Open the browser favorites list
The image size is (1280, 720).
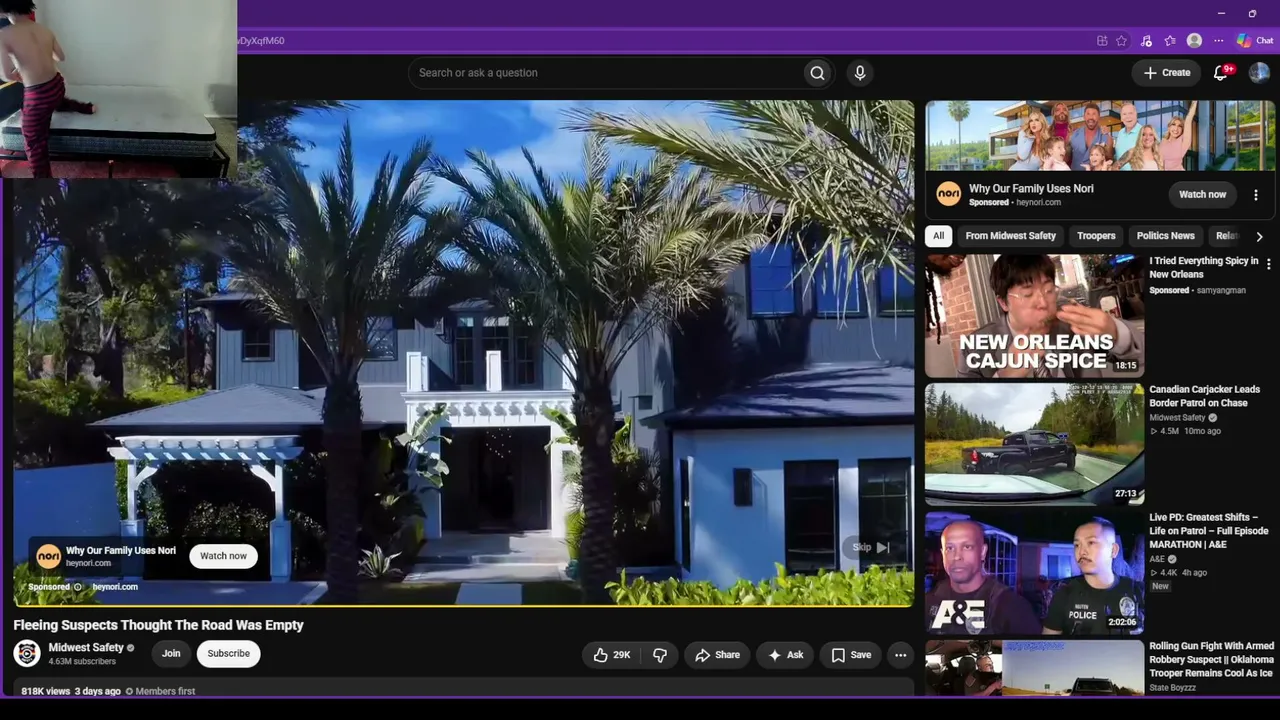point(1170,41)
